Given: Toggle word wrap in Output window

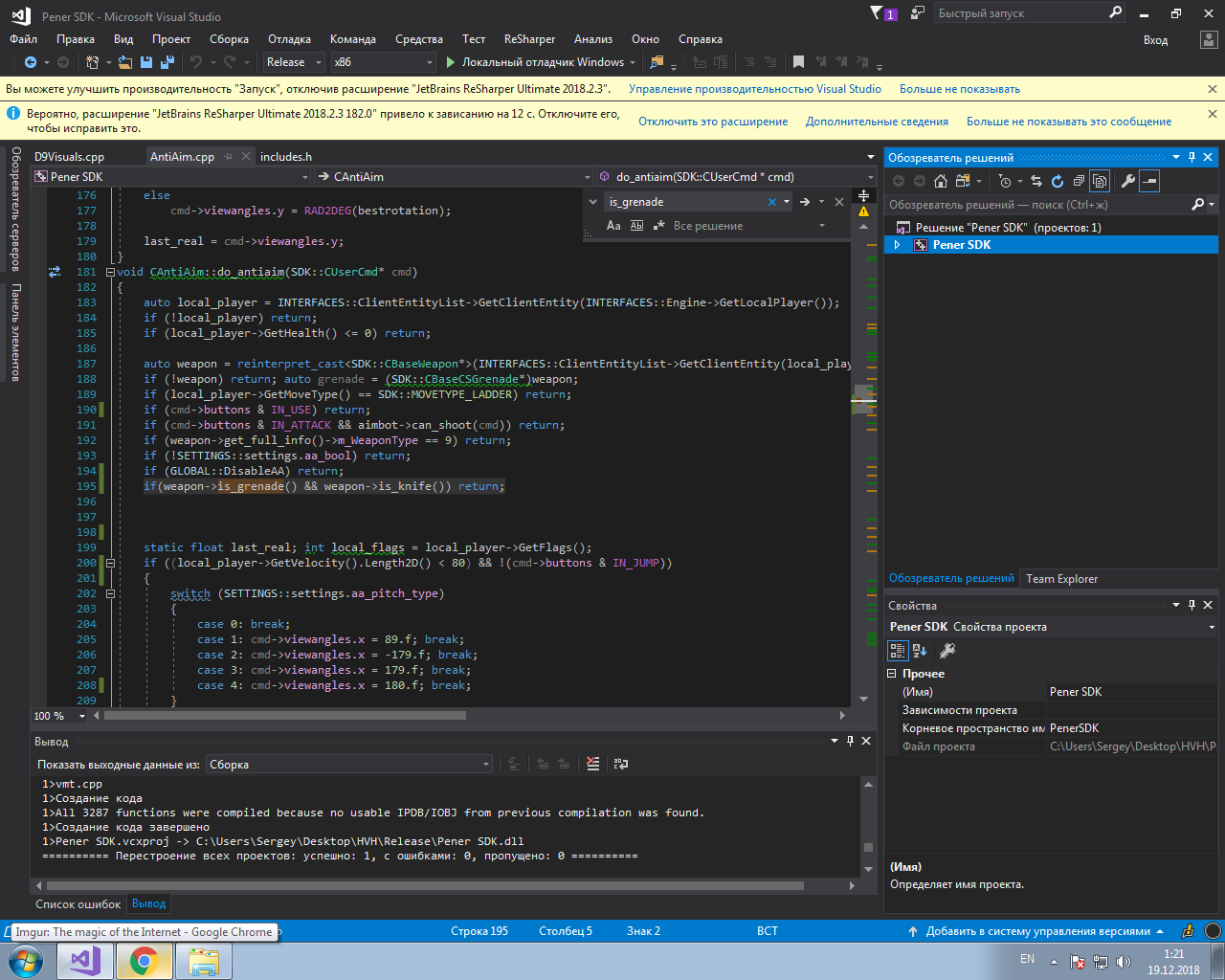Looking at the screenshot, I should [x=621, y=764].
